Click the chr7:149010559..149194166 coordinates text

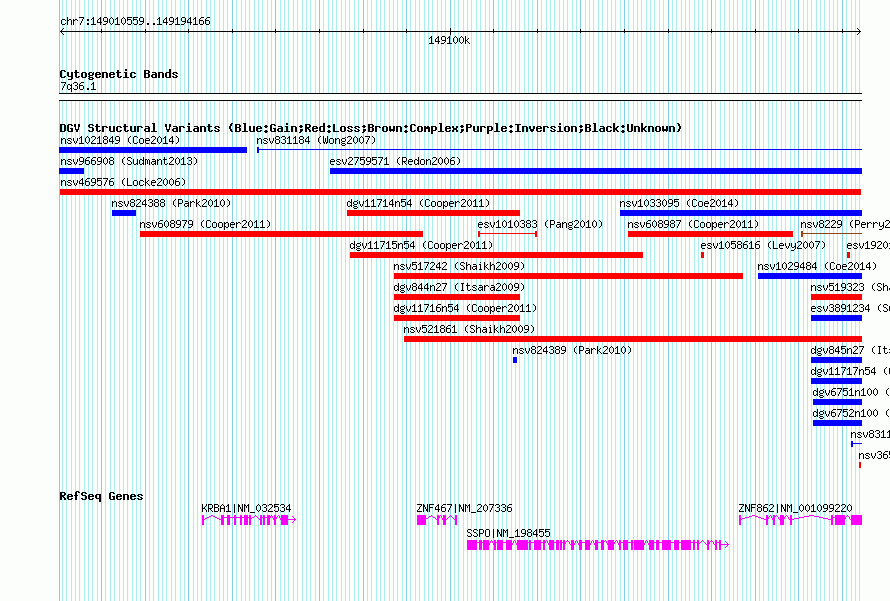pyautogui.click(x=135, y=21)
